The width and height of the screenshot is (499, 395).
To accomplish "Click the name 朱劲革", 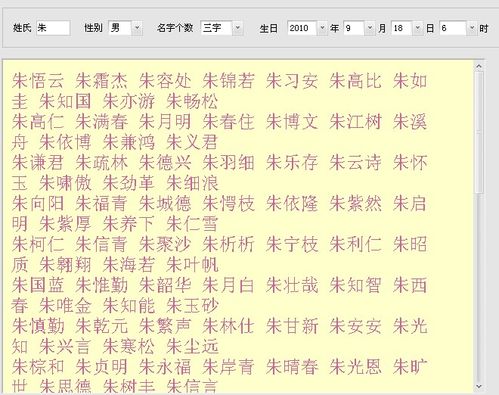I will pyautogui.click(x=129, y=183).
